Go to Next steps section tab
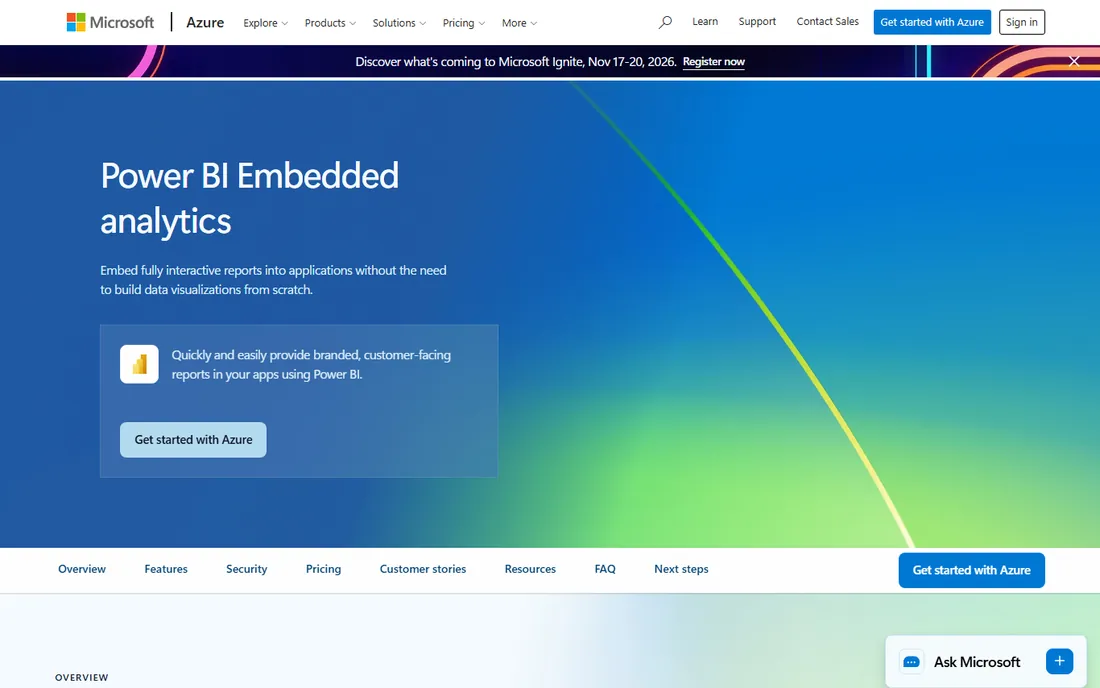Screen dimensions: 1100x688 (x=681, y=569)
